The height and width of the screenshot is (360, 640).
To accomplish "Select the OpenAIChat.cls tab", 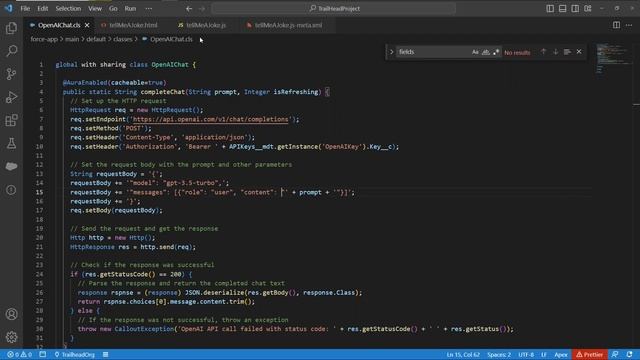I will pos(59,25).
